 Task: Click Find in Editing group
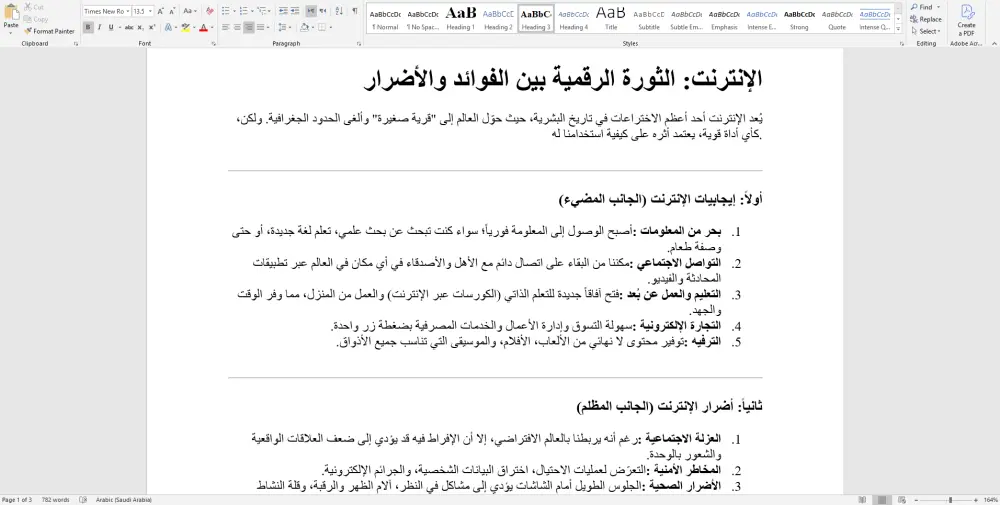point(921,7)
